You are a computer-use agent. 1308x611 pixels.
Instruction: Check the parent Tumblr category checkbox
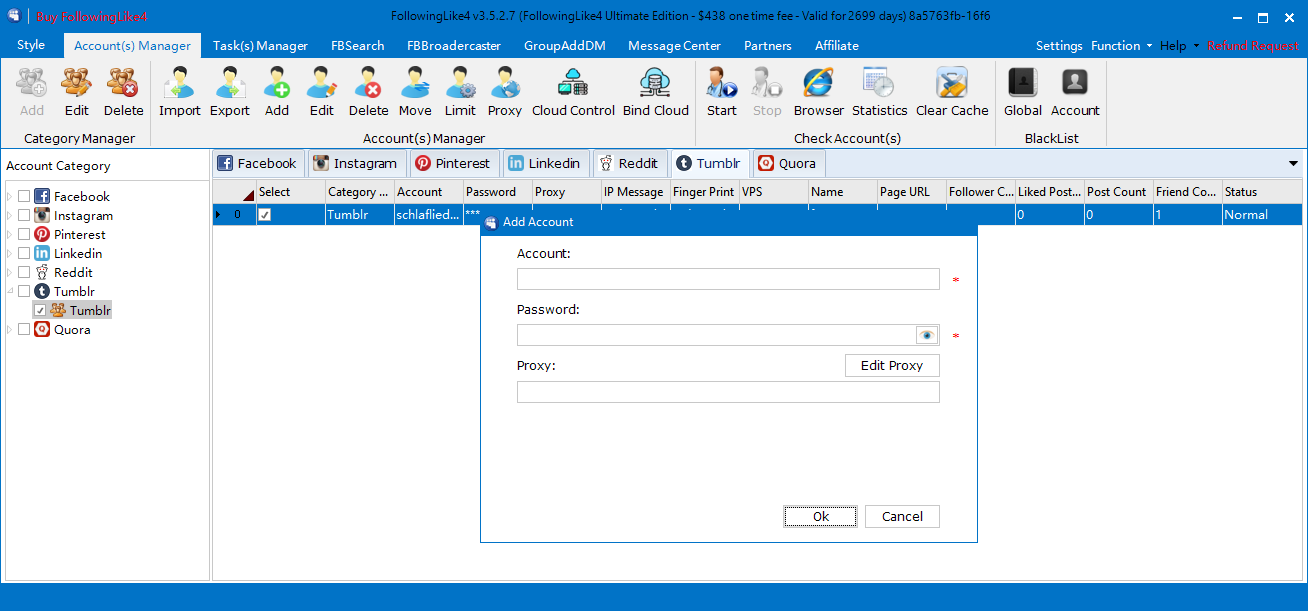(x=24, y=292)
